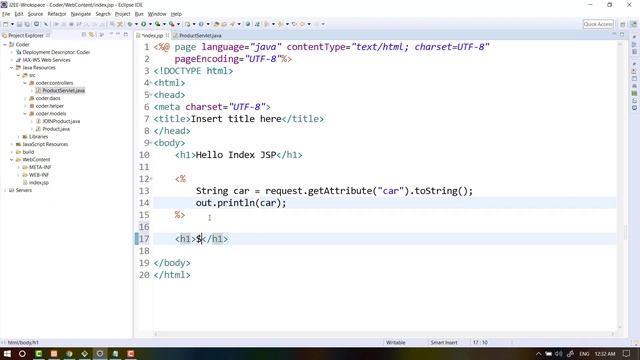Screen dimensions: 640x360
Task: Click the editor vertical scrollbar
Action: [620, 186]
